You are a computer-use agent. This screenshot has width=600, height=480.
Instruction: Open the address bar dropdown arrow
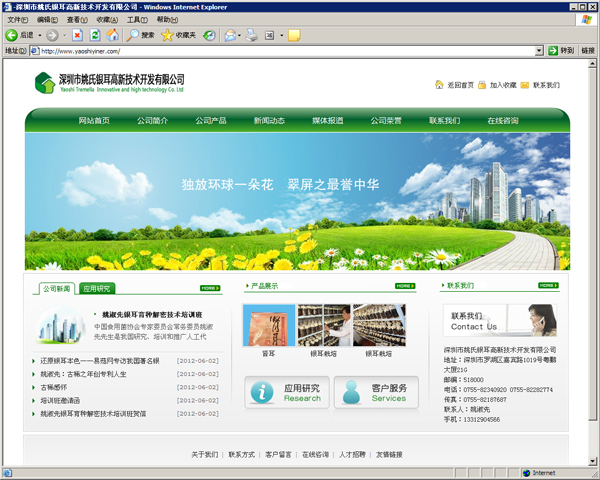(x=550, y=51)
